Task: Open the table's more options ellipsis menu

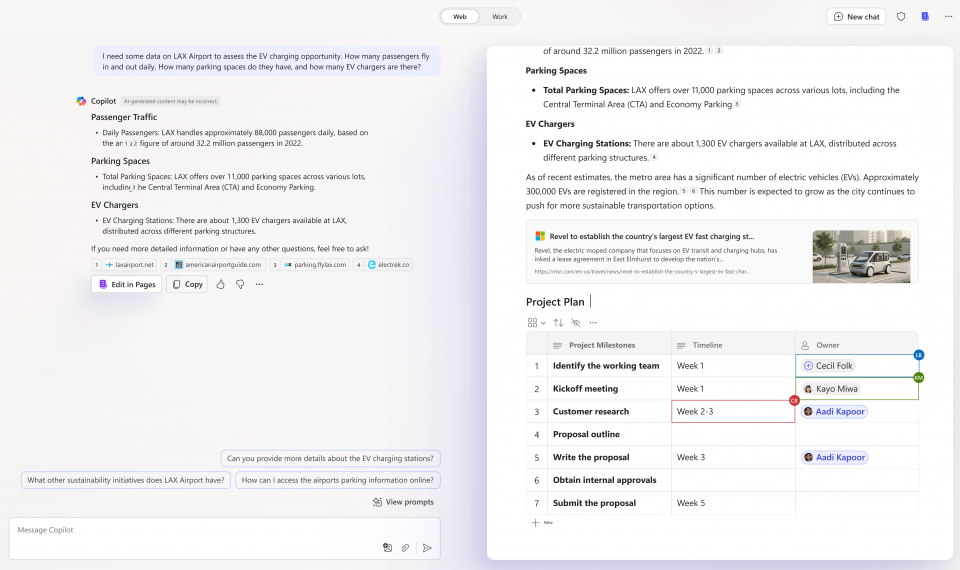Action: pos(593,323)
